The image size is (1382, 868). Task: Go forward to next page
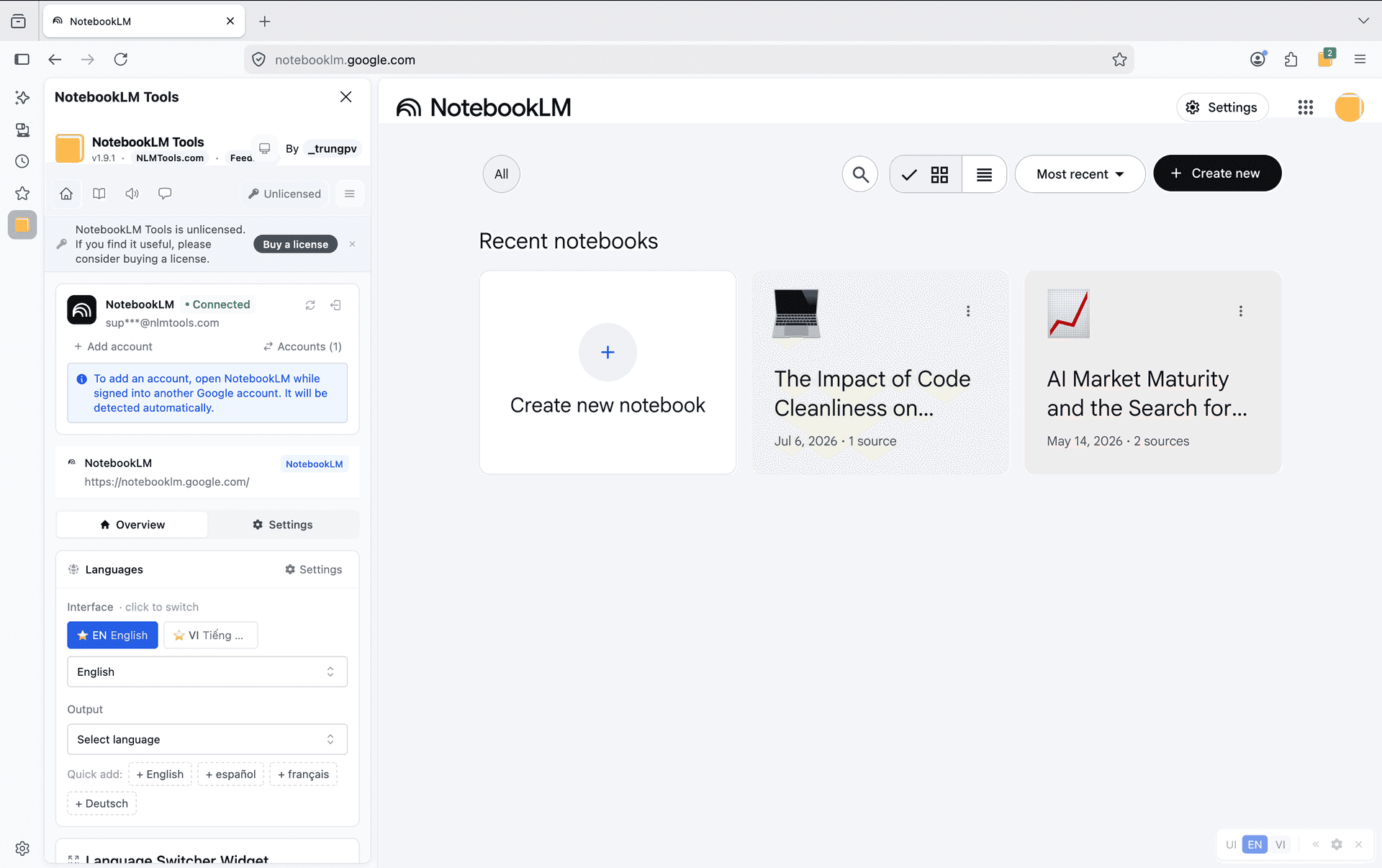(88, 59)
